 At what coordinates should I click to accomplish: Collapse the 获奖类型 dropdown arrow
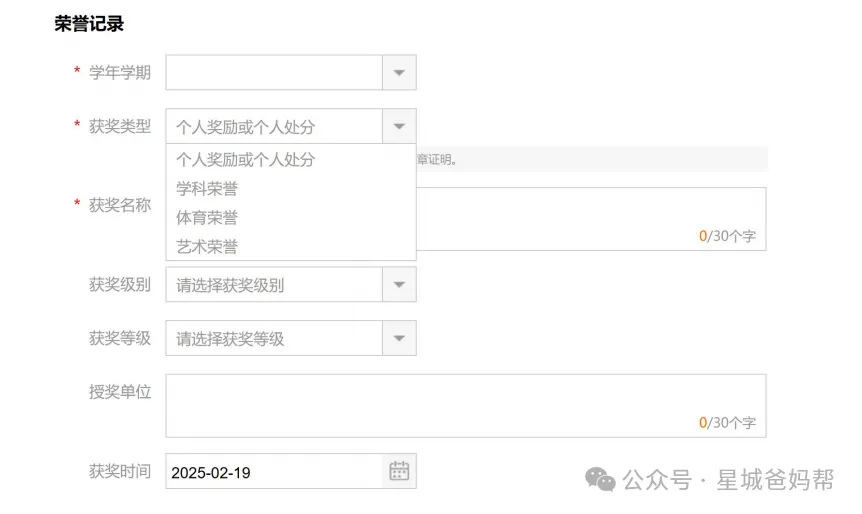(x=399, y=126)
